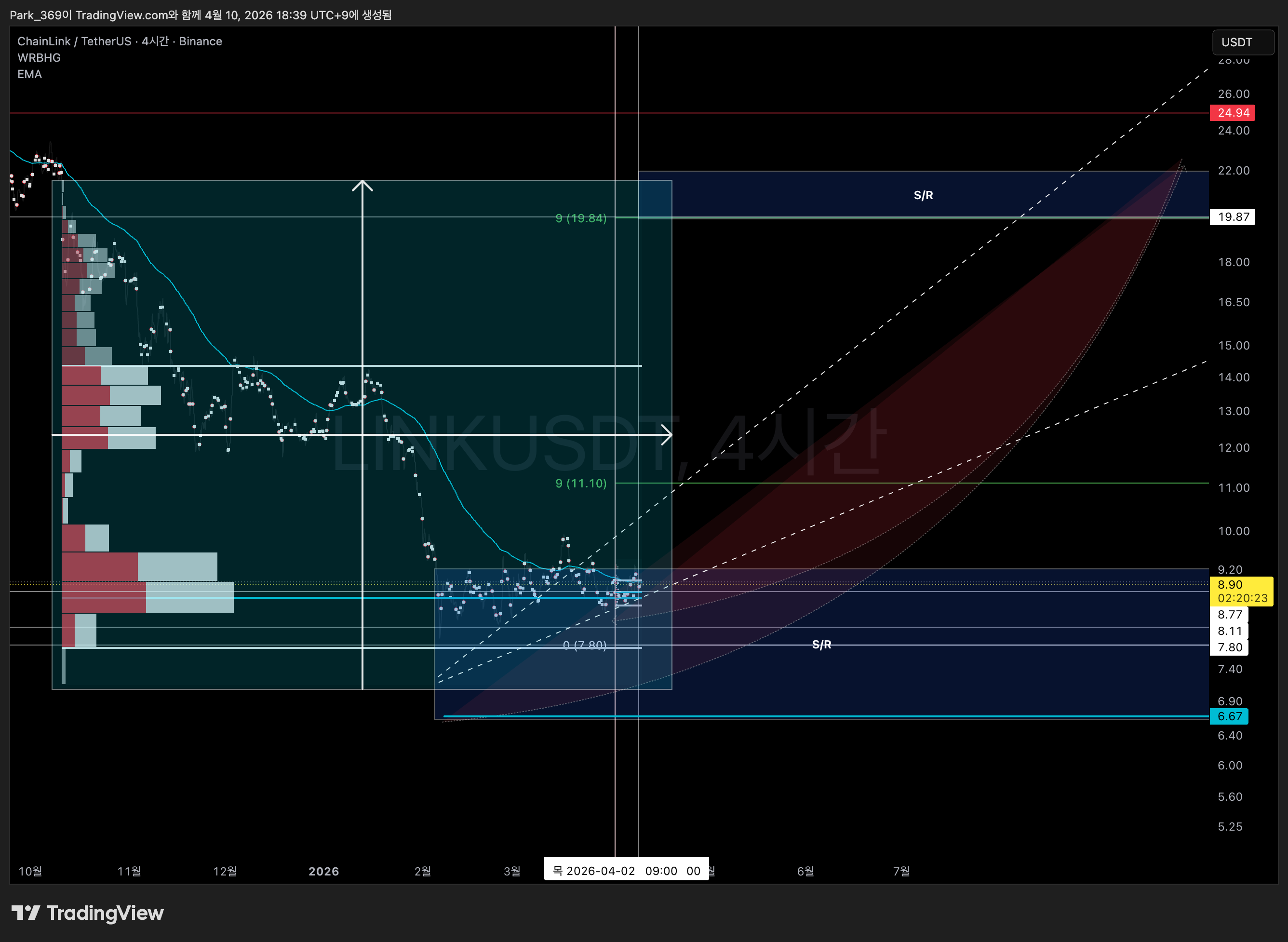Click the 11월 label on time axis
Screen dimensions: 1288x942
pos(130,871)
